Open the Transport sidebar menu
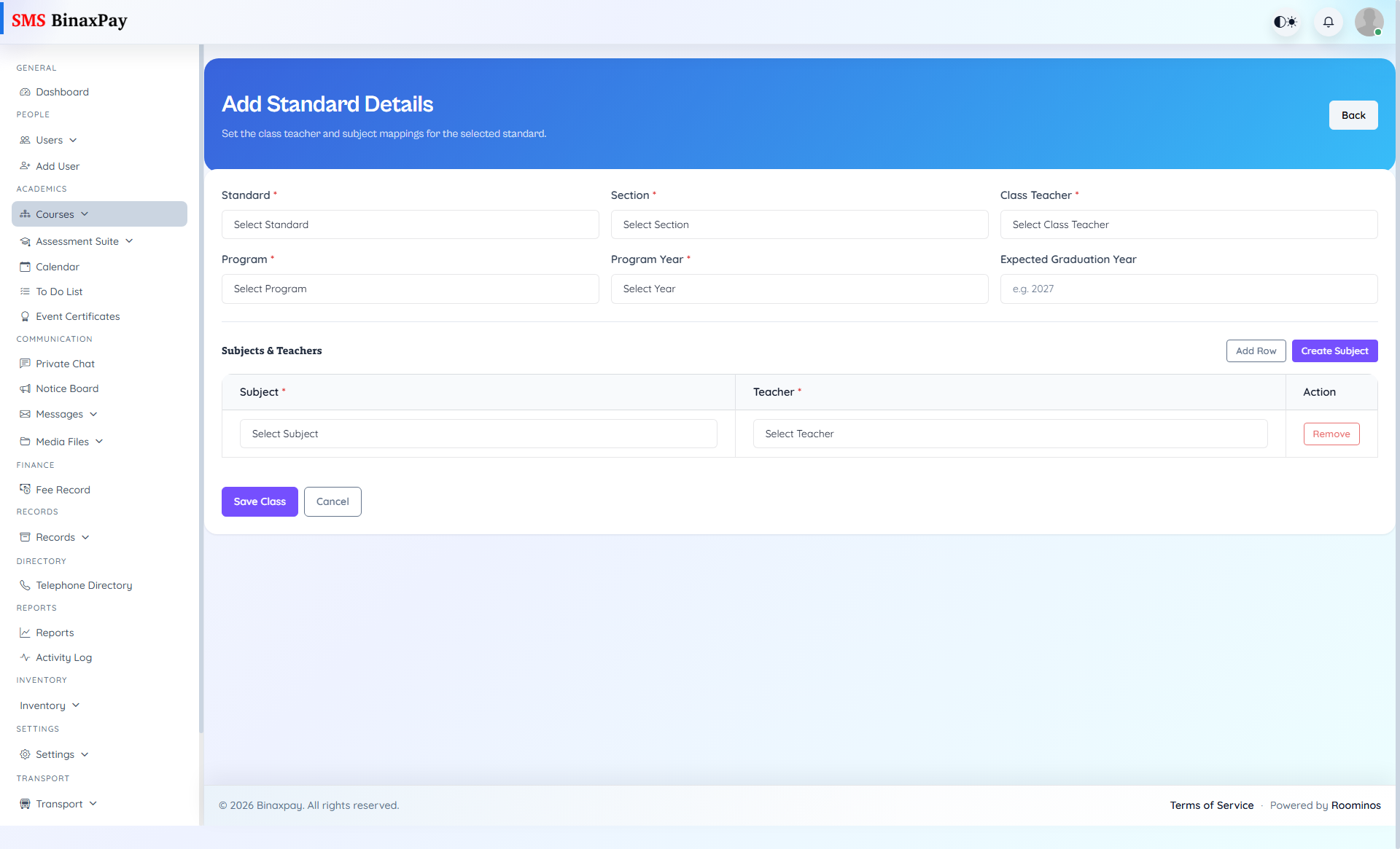Viewport: 1400px width, 849px height. (x=58, y=804)
